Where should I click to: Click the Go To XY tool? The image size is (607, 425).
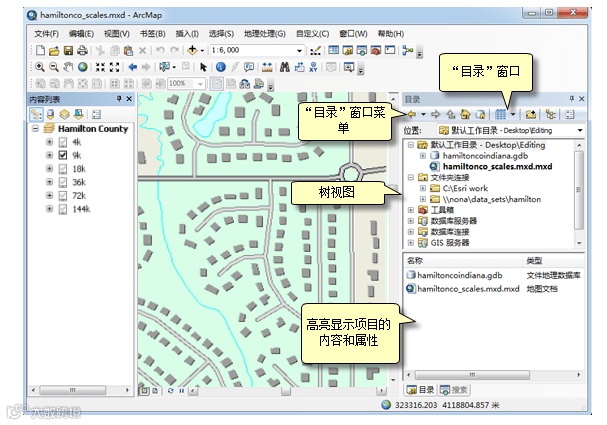[313, 67]
